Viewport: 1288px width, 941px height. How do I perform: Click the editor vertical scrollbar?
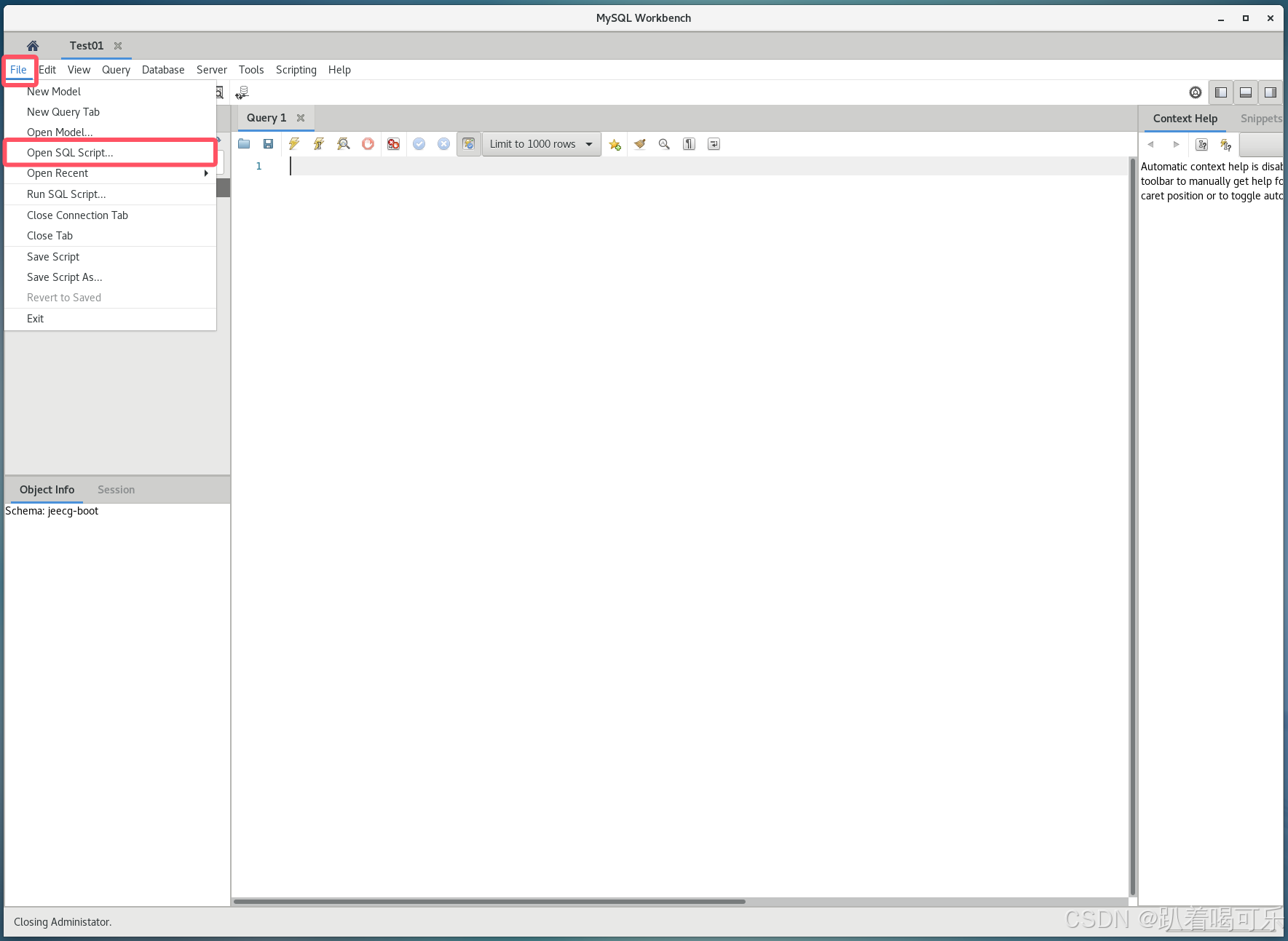pos(1133,527)
